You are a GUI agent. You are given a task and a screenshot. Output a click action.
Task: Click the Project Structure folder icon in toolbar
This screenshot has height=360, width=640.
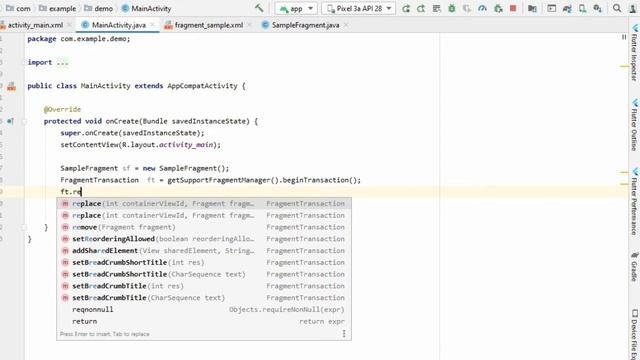coord(532,9)
